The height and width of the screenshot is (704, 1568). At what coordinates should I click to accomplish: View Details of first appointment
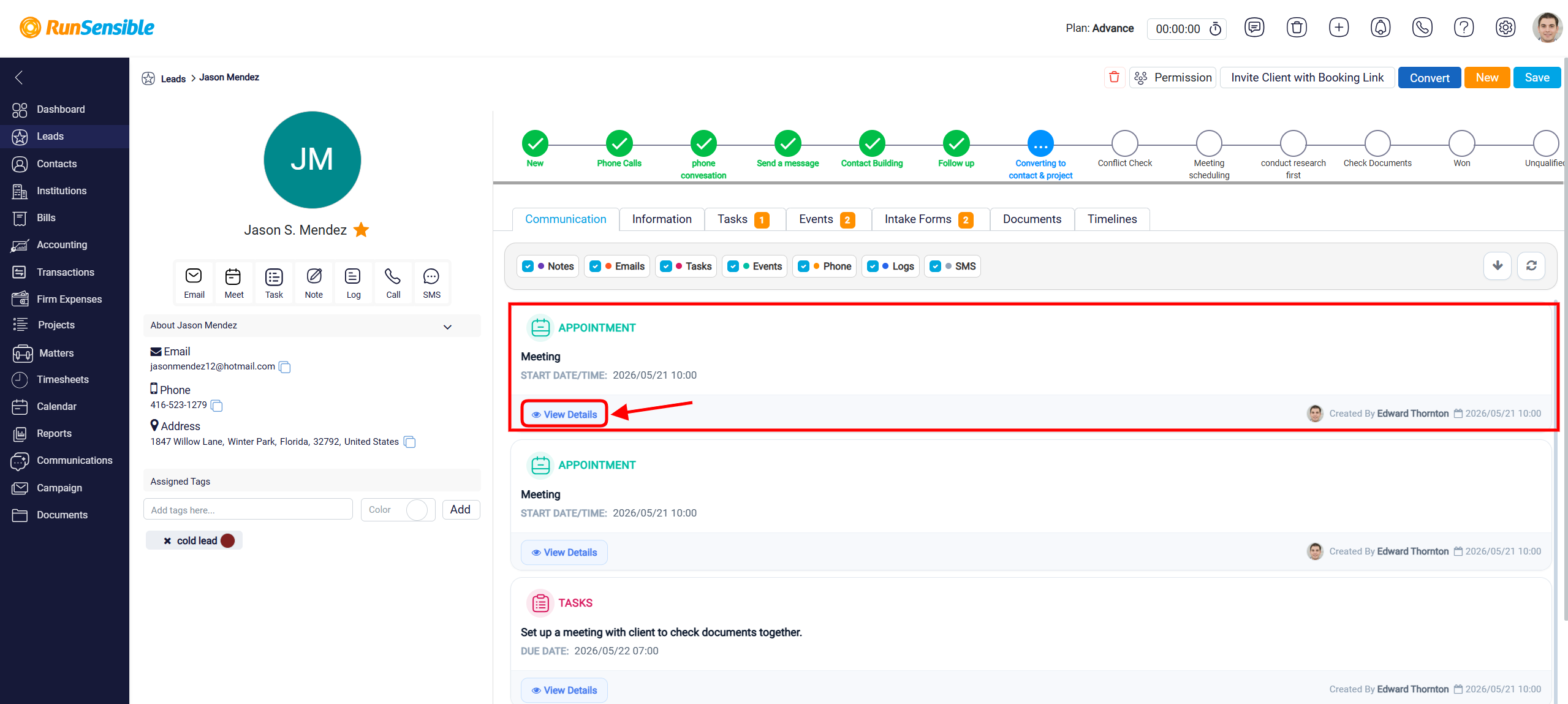click(x=564, y=415)
